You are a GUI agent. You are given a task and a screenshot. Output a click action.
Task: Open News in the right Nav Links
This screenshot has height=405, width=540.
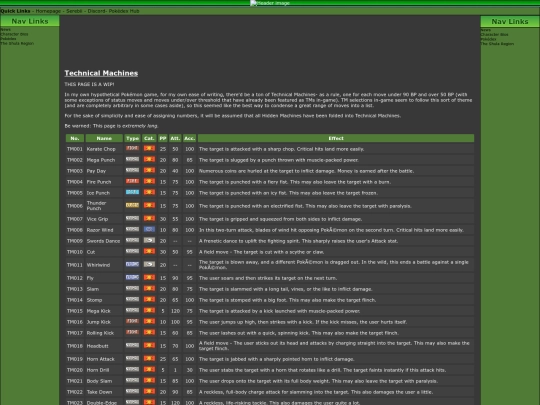coord(486,30)
